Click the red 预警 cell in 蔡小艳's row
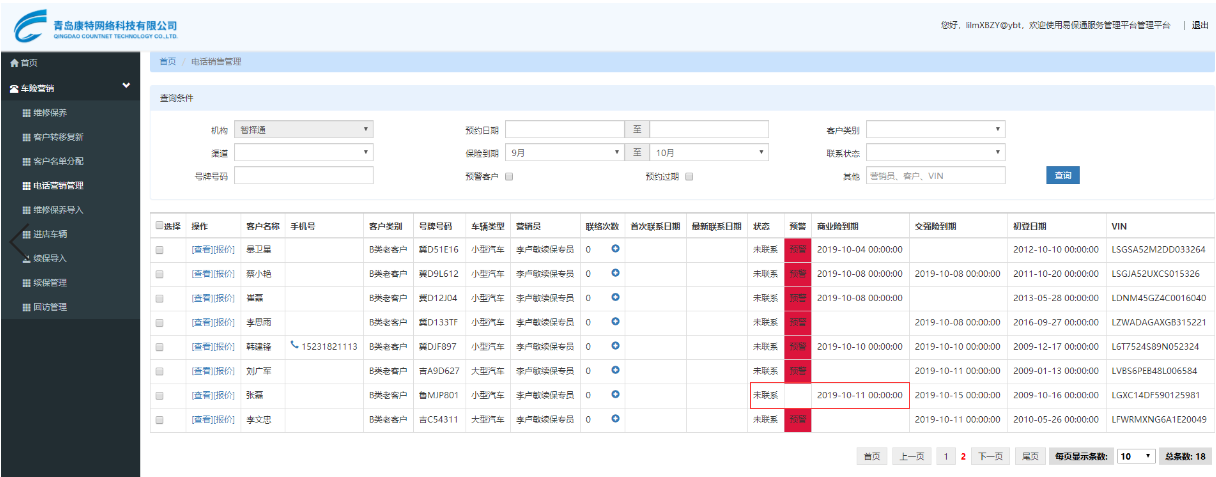Image resolution: width=1216 pixels, height=477 pixels. 797,273
